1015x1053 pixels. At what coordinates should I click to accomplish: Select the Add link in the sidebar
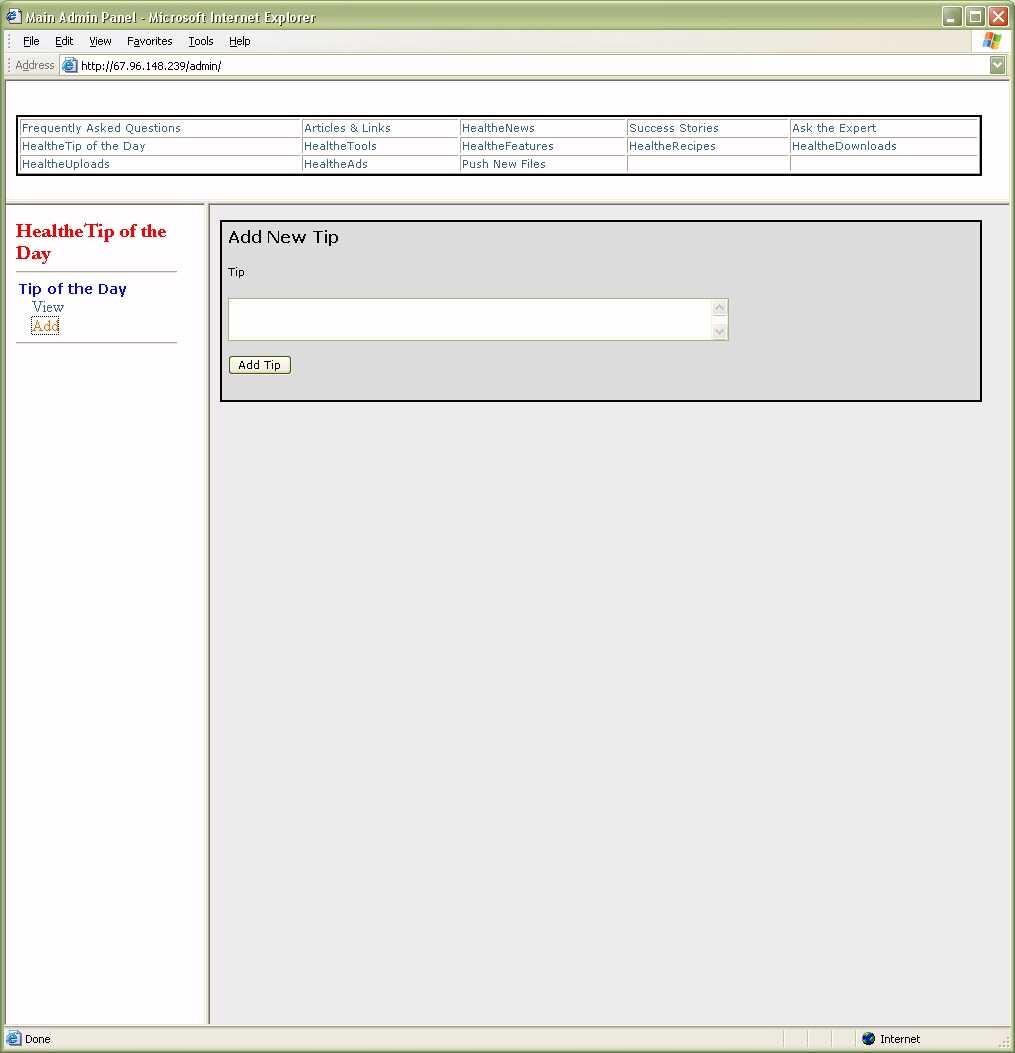pyautogui.click(x=45, y=327)
